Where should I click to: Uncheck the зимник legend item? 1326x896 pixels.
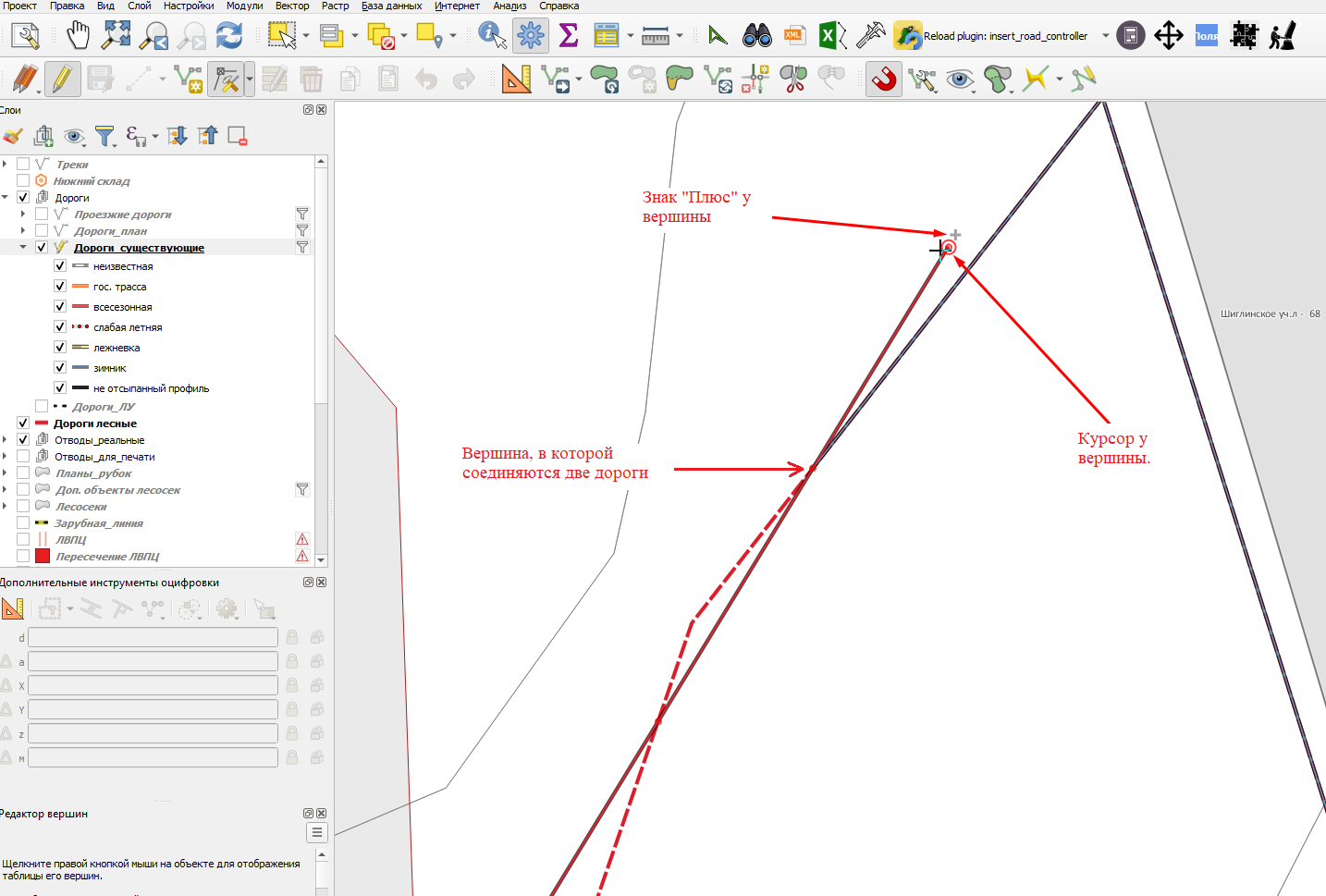tap(60, 368)
